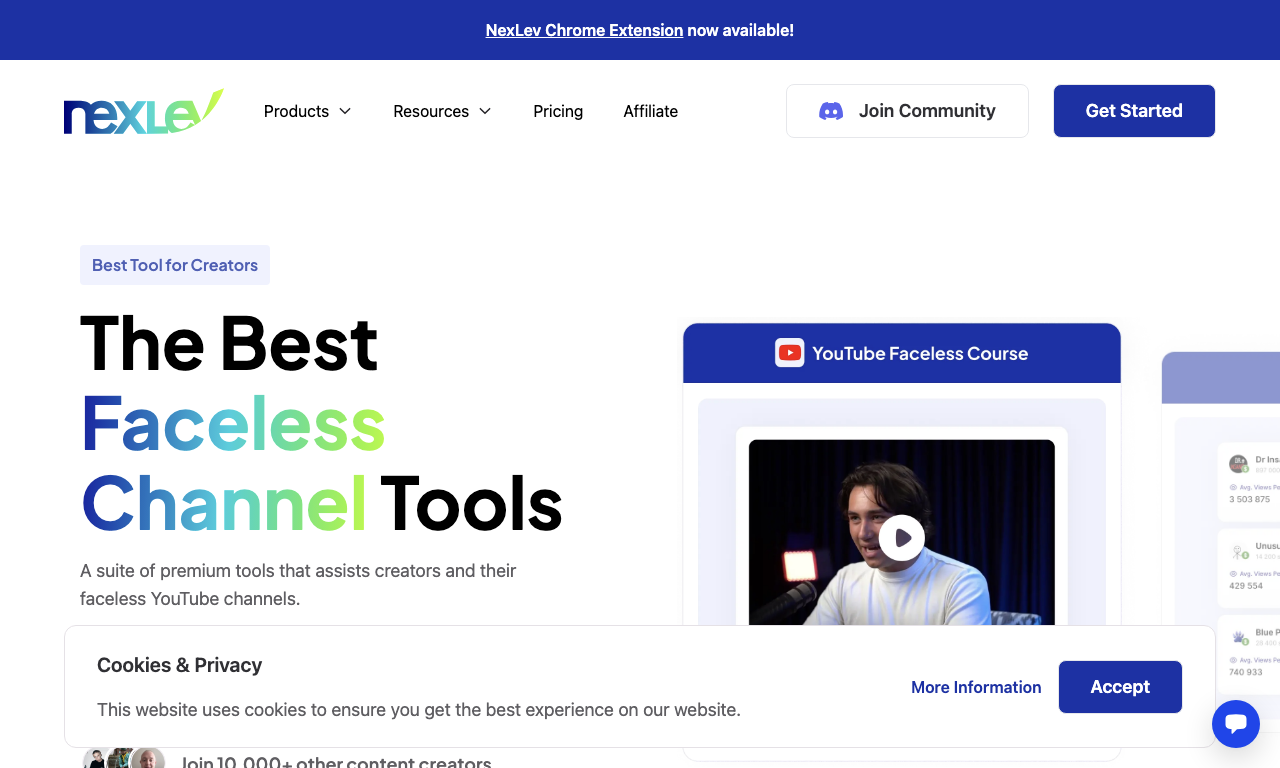Open More Information about cookies
Viewport: 1280px width, 768px height.
click(x=976, y=687)
